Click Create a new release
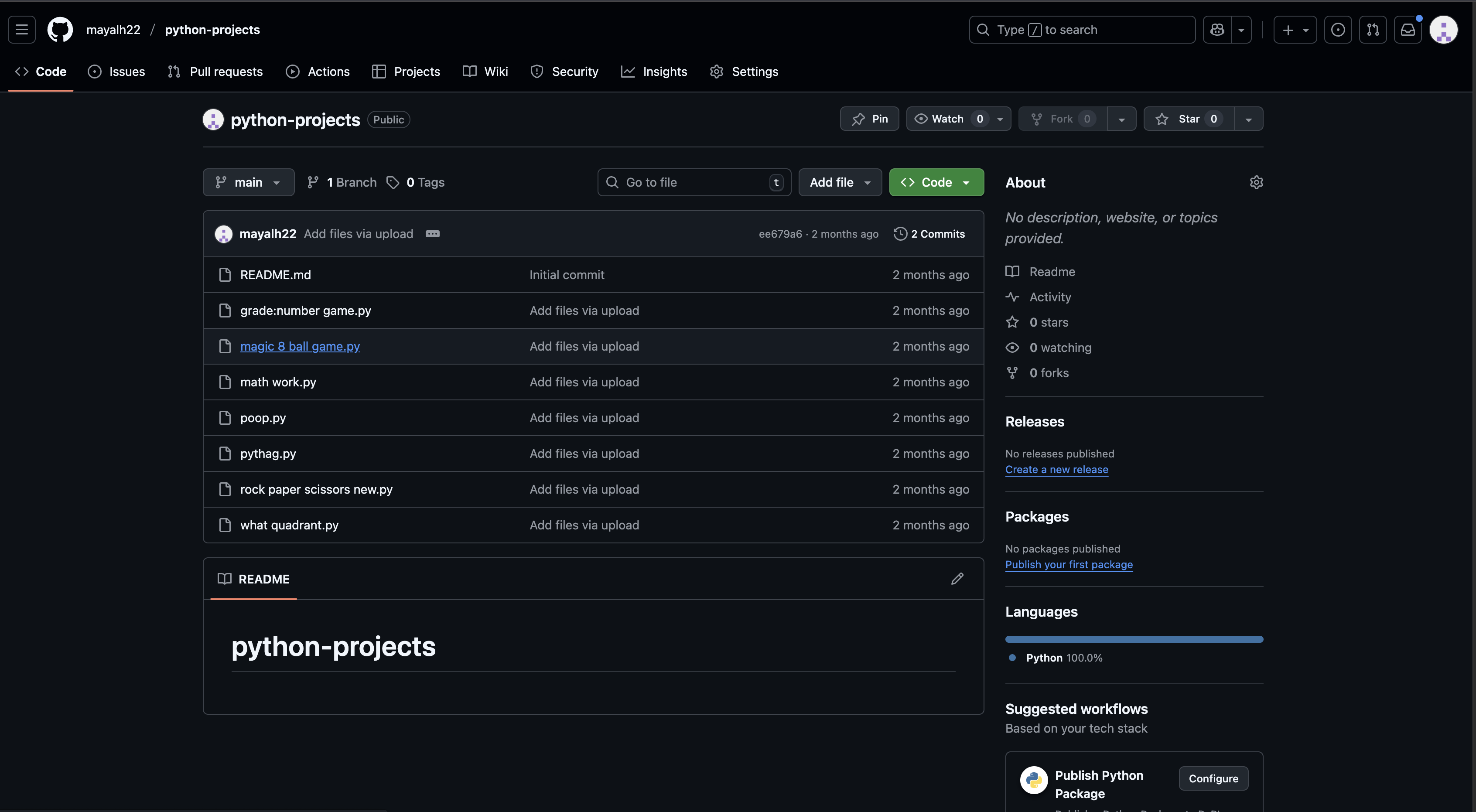 pos(1056,469)
